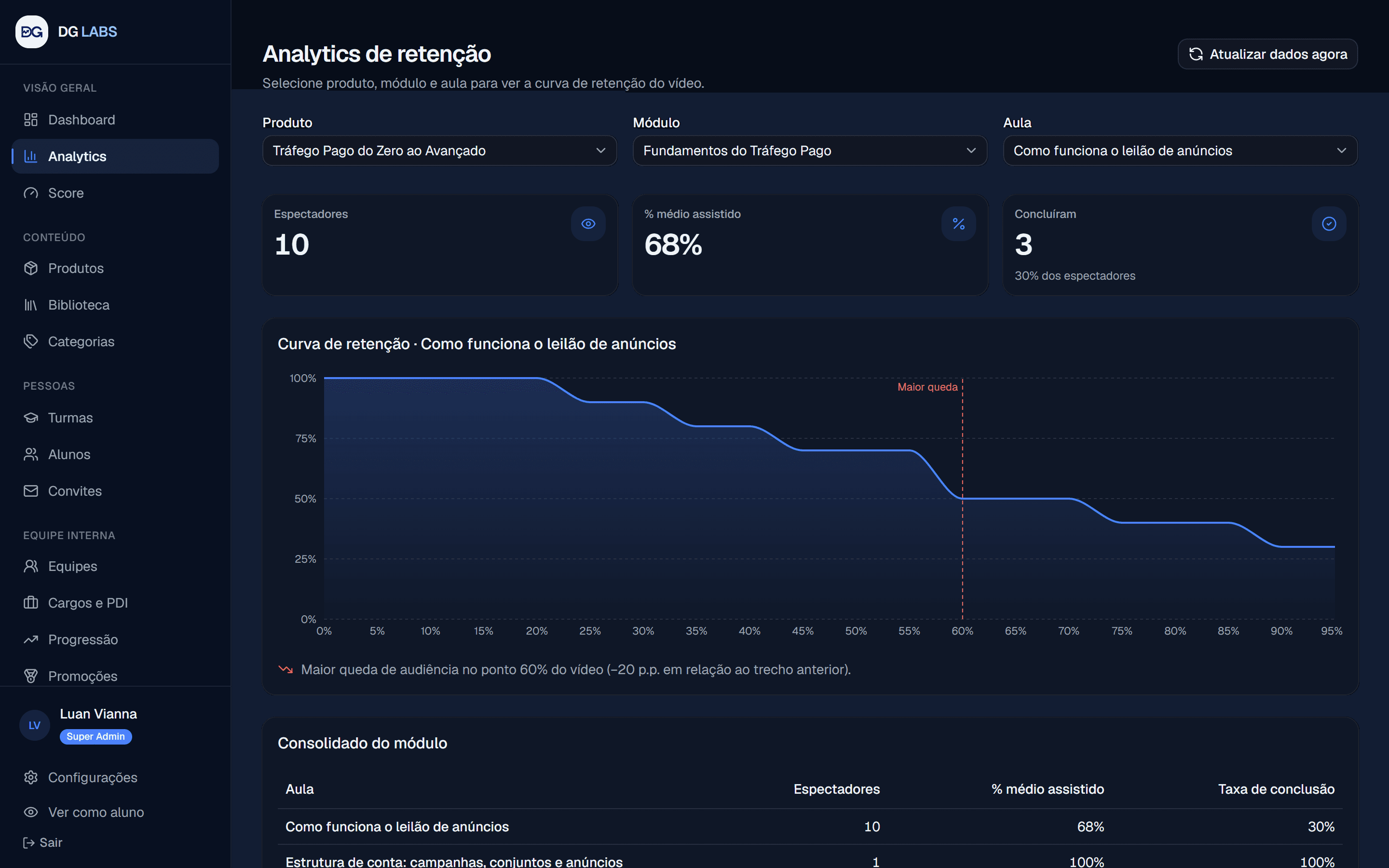1389x868 pixels.
Task: Click the Consolidado do módulo heading
Action: coord(362,743)
